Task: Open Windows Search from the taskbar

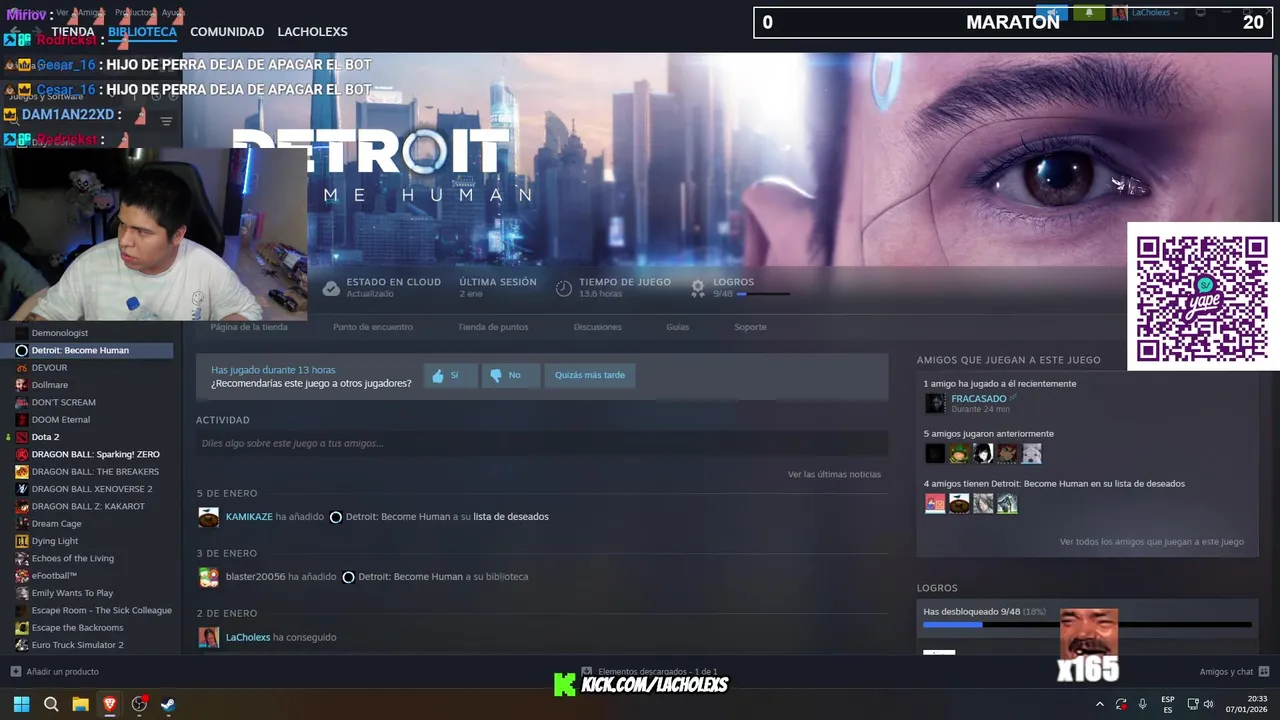Action: pyautogui.click(x=51, y=704)
